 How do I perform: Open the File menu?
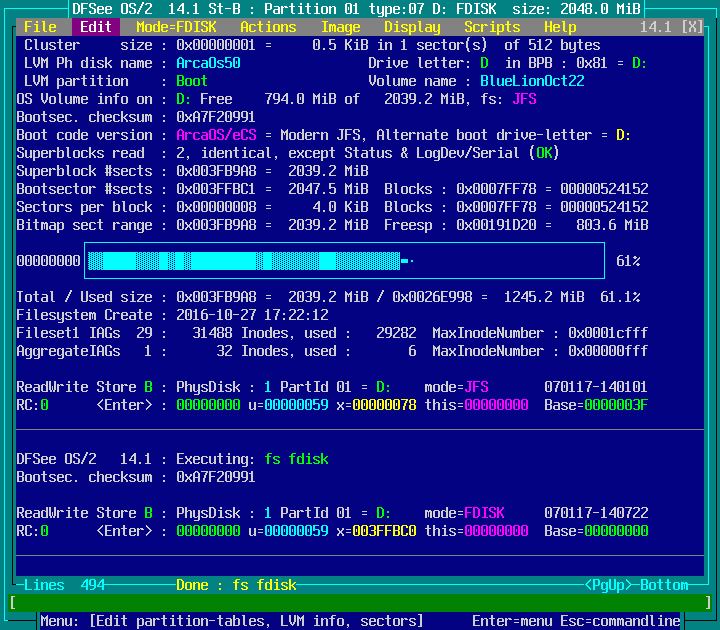[40, 27]
